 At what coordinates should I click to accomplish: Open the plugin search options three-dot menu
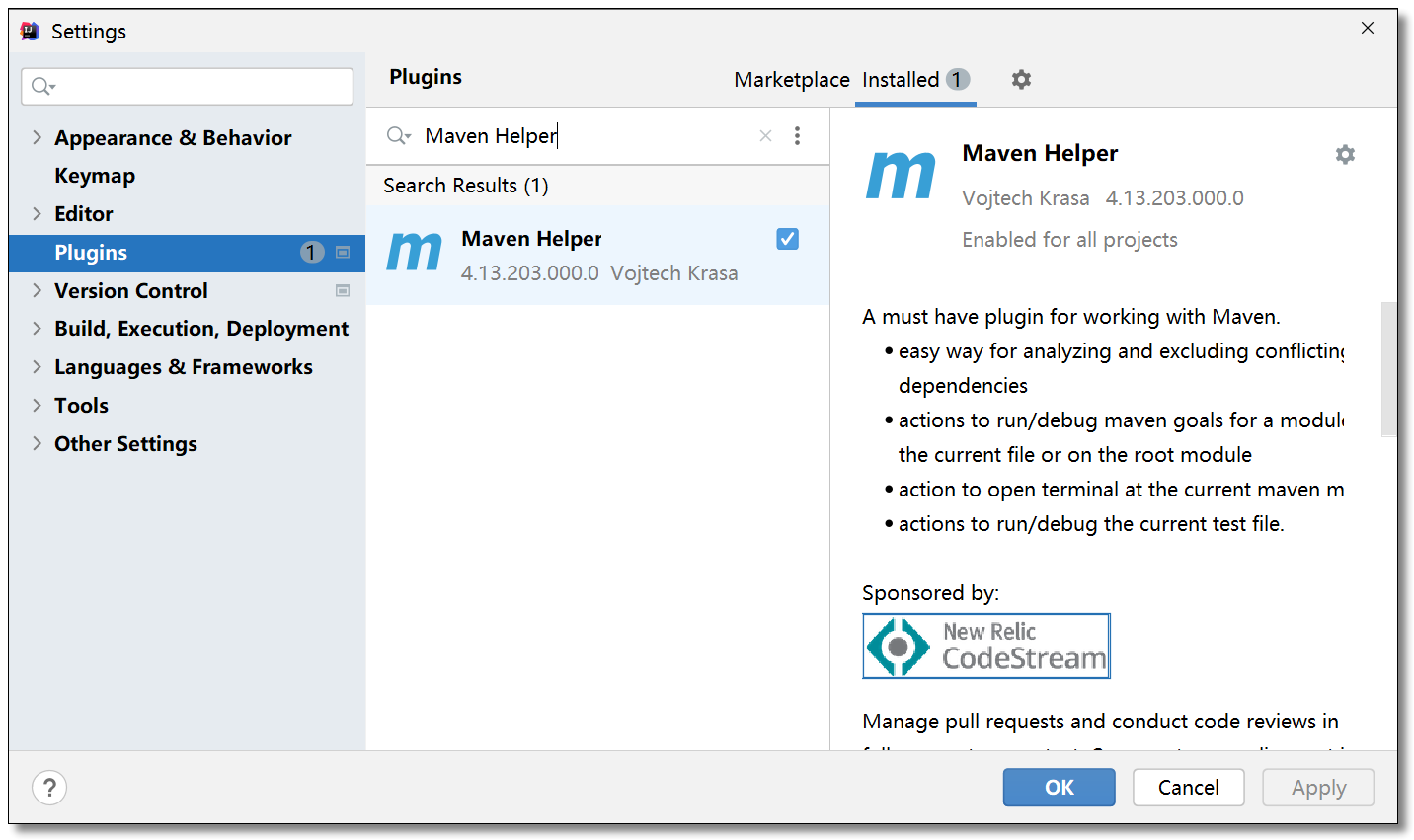pyautogui.click(x=797, y=136)
